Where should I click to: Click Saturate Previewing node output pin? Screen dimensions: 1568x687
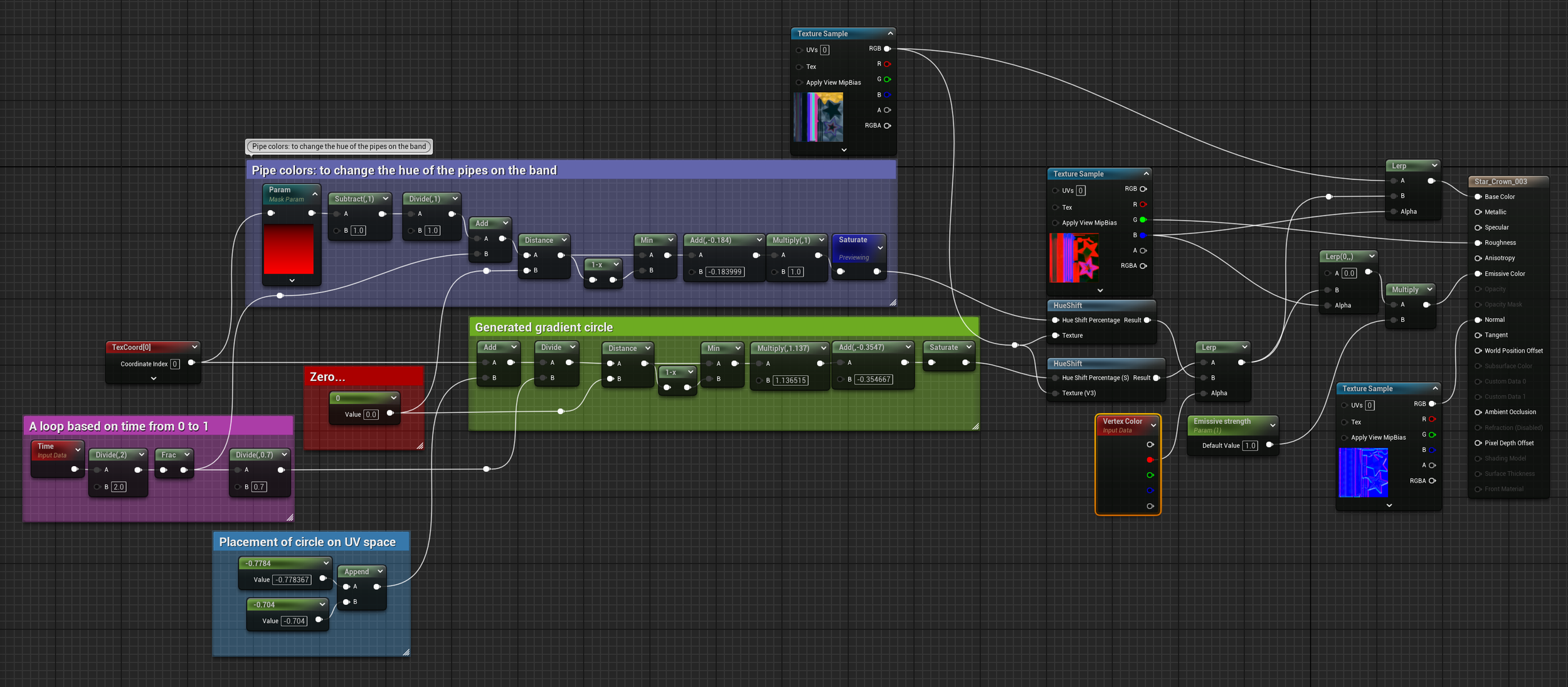[876, 272]
